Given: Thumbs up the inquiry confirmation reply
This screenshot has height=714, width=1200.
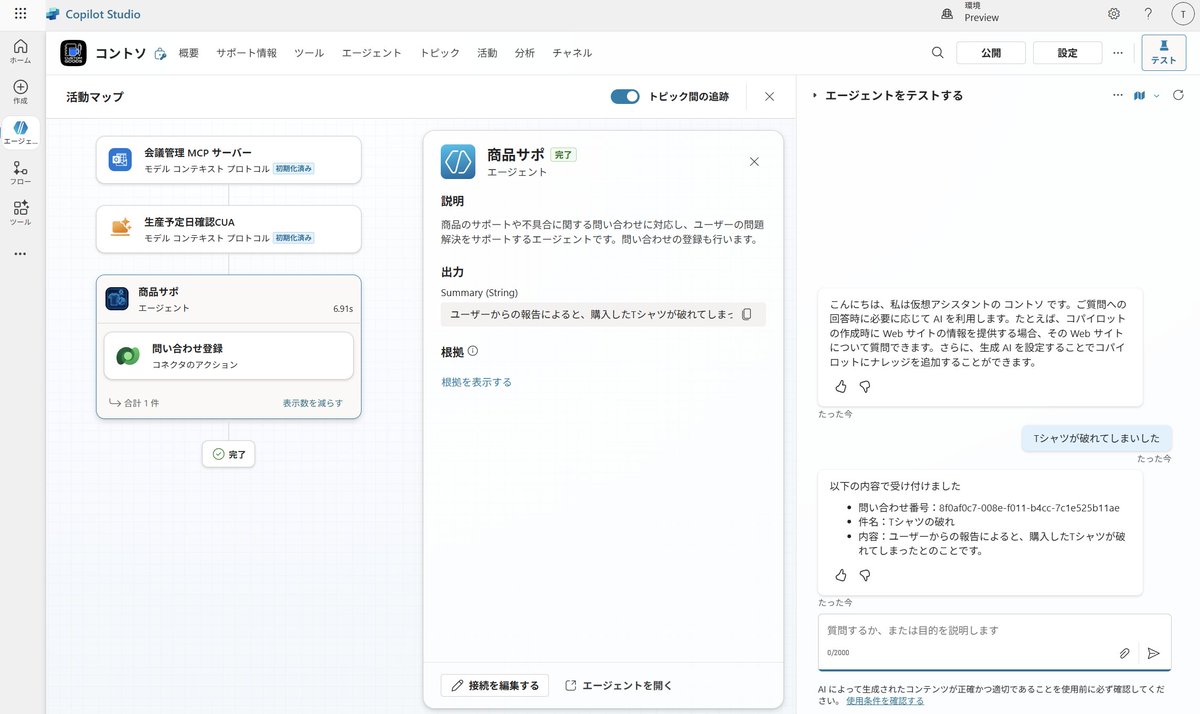Looking at the screenshot, I should 841,575.
